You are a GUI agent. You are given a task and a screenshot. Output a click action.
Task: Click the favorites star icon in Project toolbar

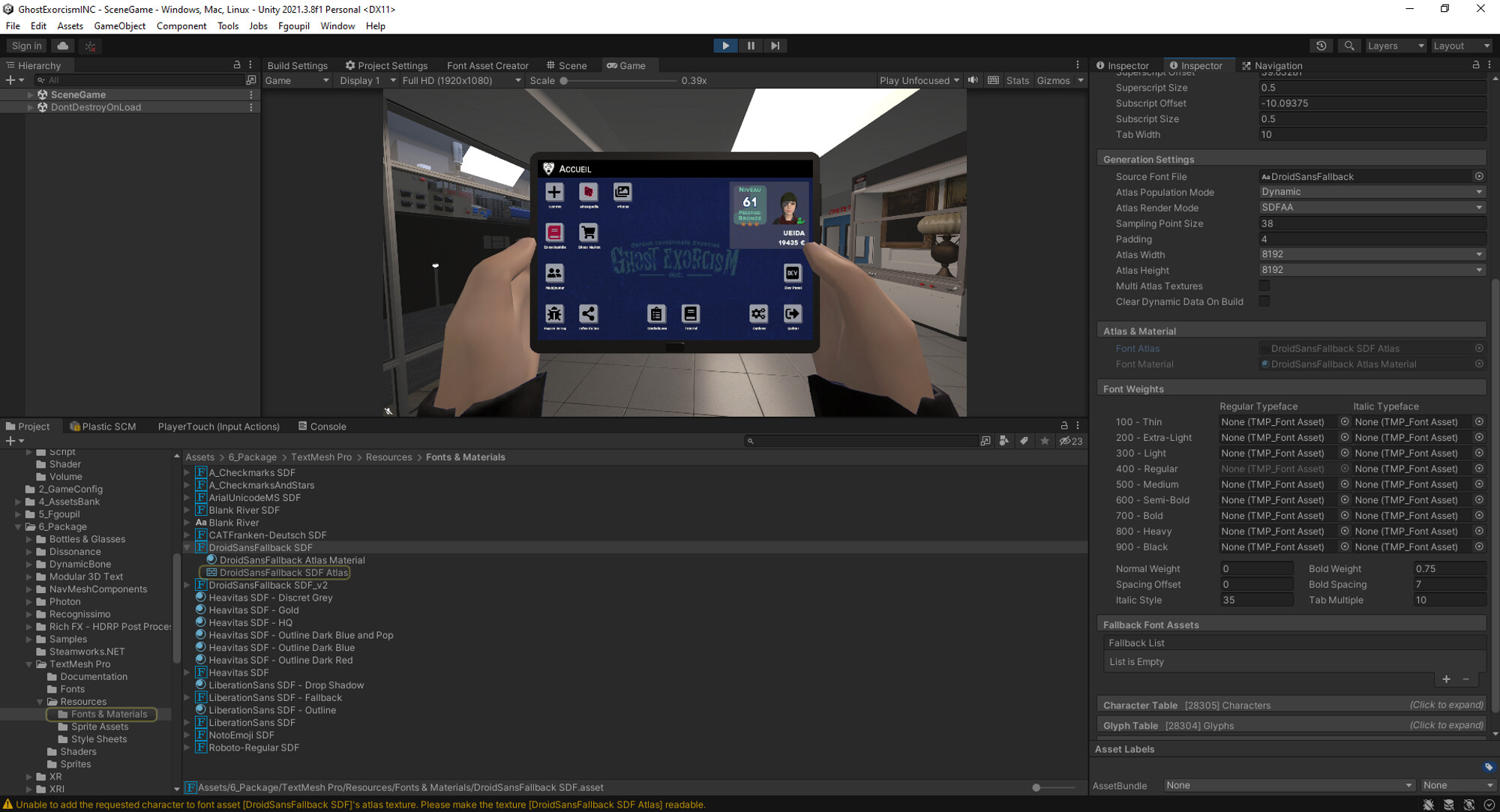click(1045, 441)
